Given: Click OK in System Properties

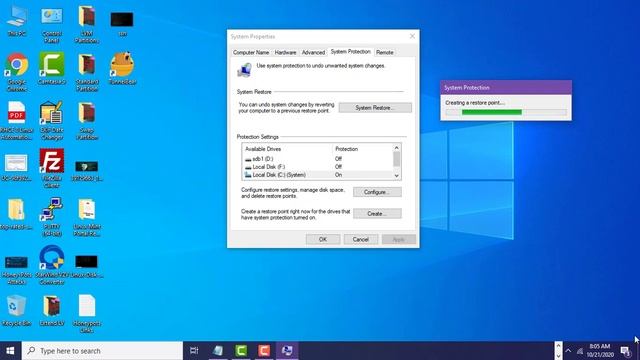Looking at the screenshot, I should [x=323, y=239].
